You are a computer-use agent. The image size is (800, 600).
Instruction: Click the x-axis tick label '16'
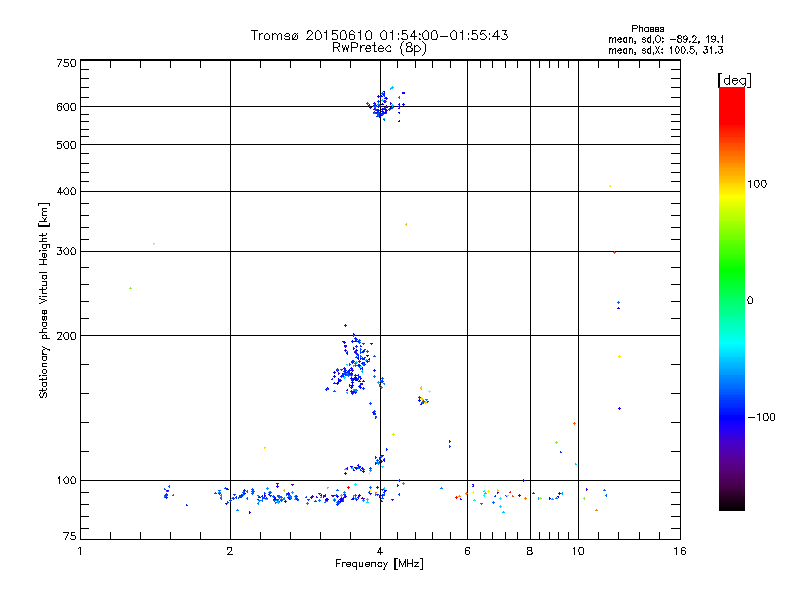click(x=680, y=551)
